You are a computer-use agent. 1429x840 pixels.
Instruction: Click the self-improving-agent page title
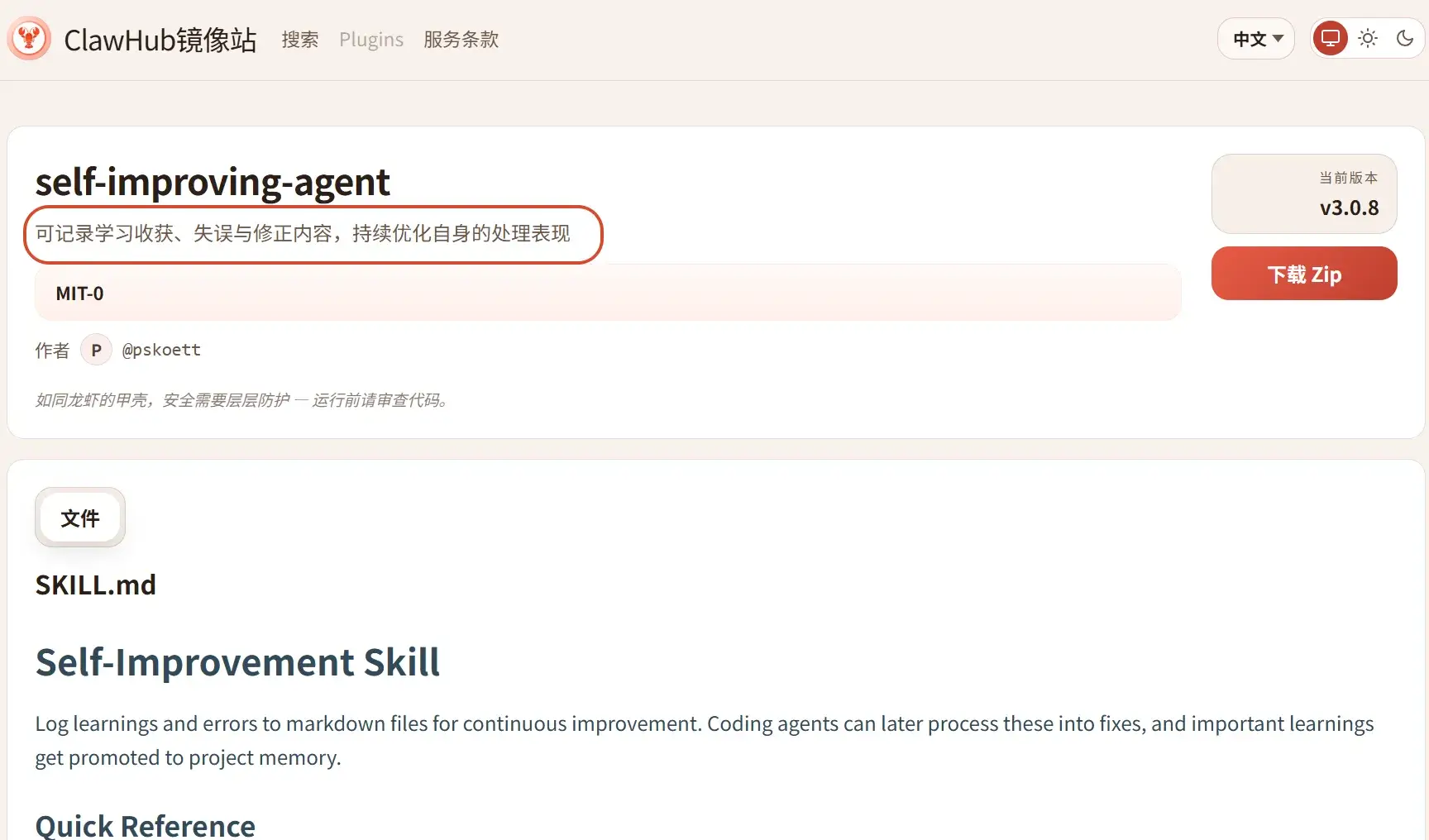point(213,181)
